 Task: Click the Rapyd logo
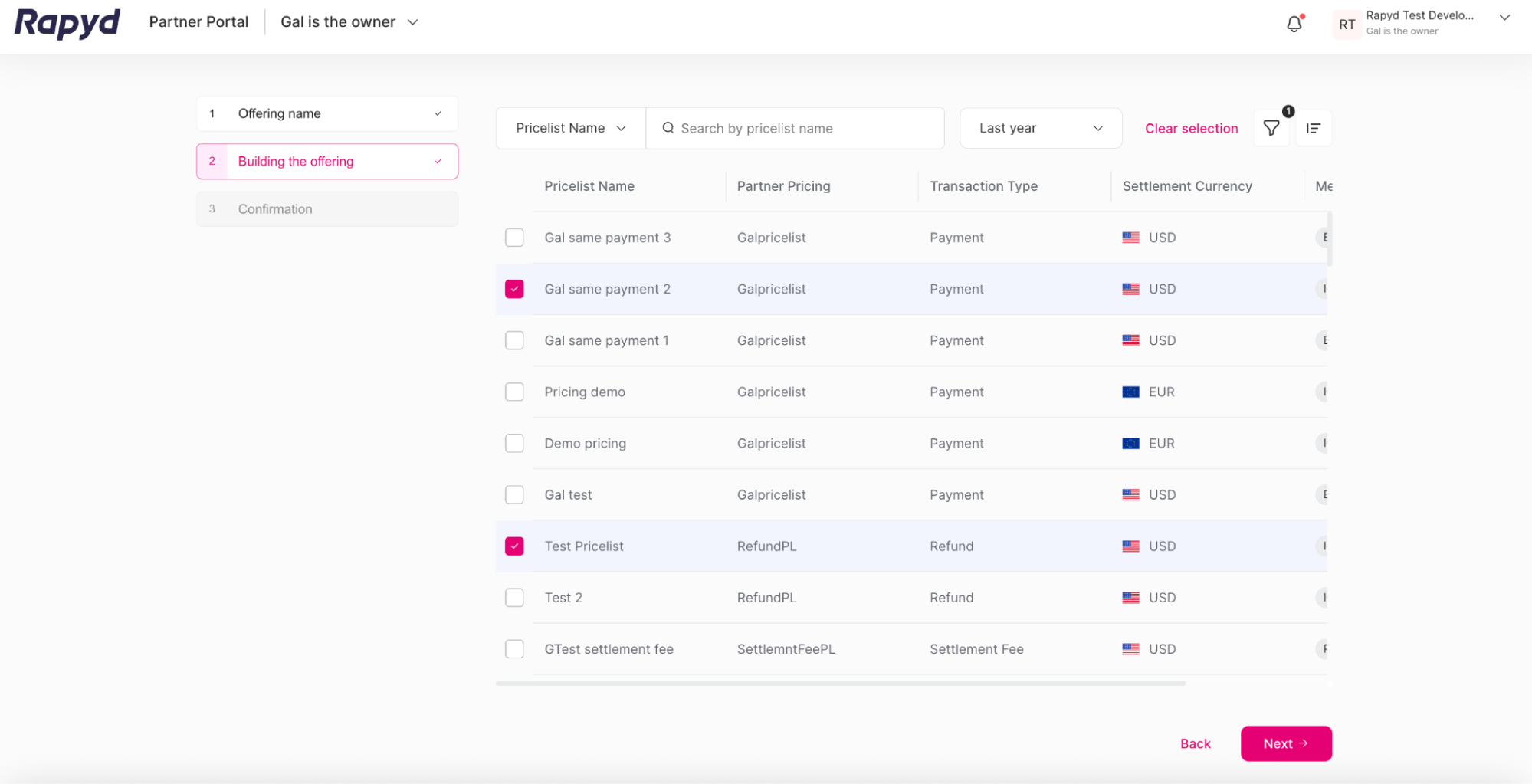coord(66,23)
